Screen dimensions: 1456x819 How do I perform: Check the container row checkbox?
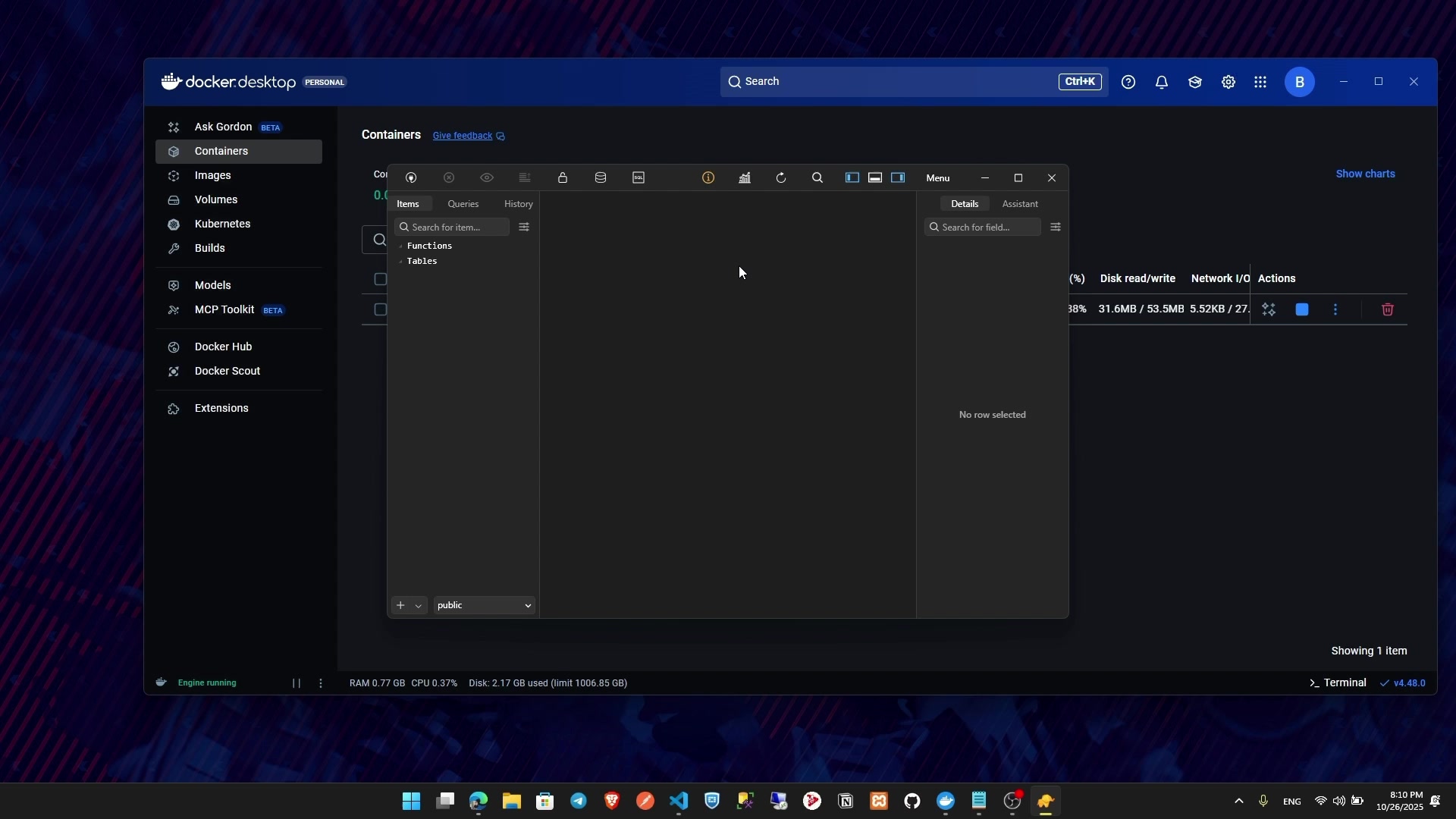point(381,309)
